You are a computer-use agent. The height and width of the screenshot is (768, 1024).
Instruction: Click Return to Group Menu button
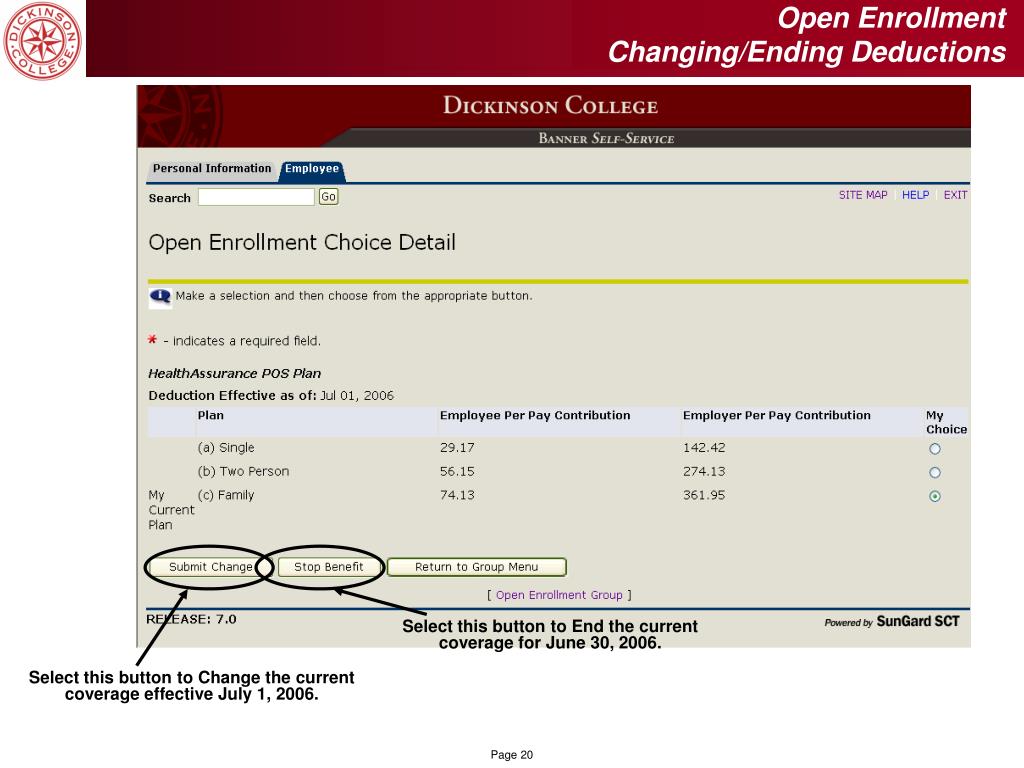tap(477, 567)
